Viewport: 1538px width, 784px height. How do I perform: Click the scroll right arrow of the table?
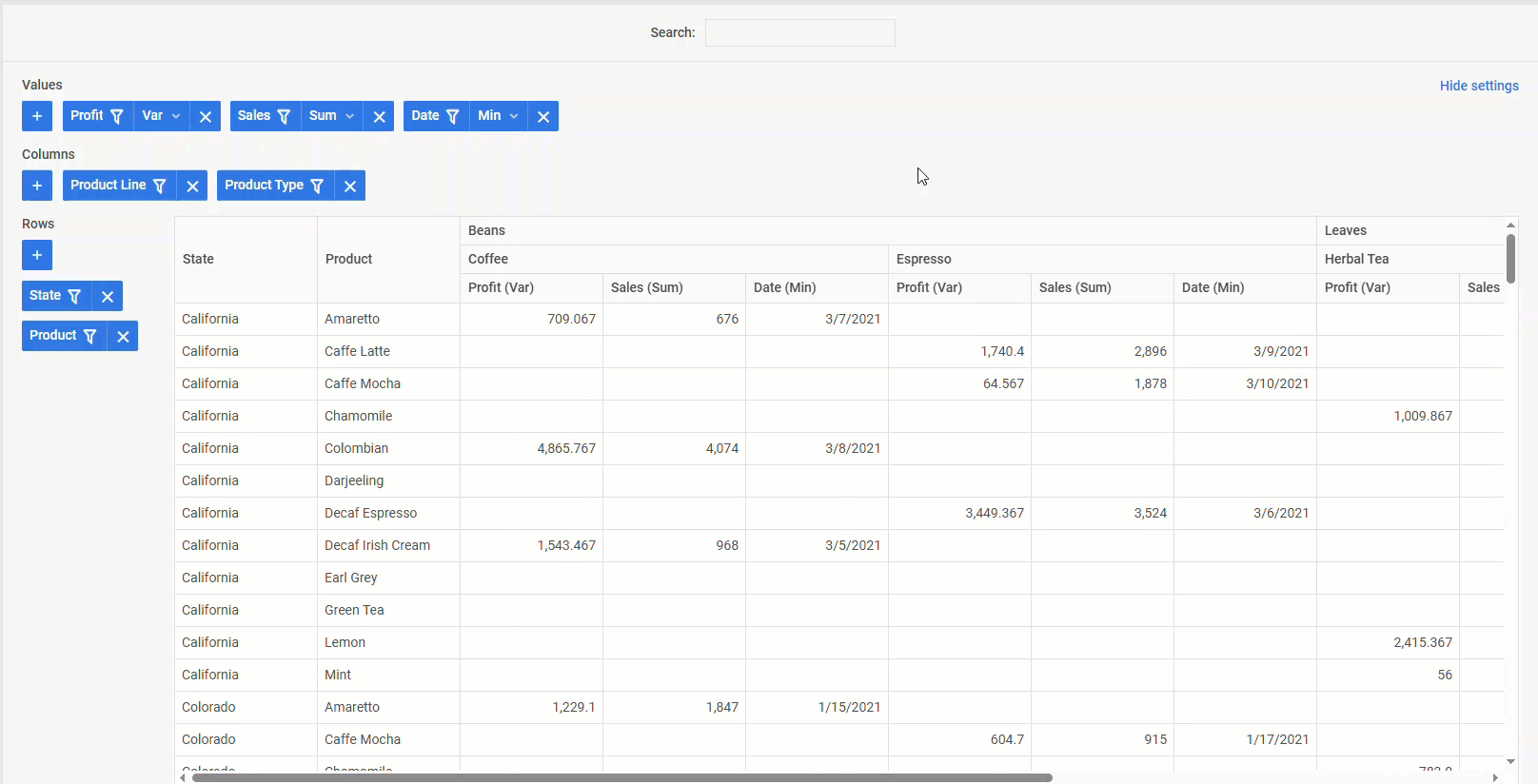point(1495,777)
